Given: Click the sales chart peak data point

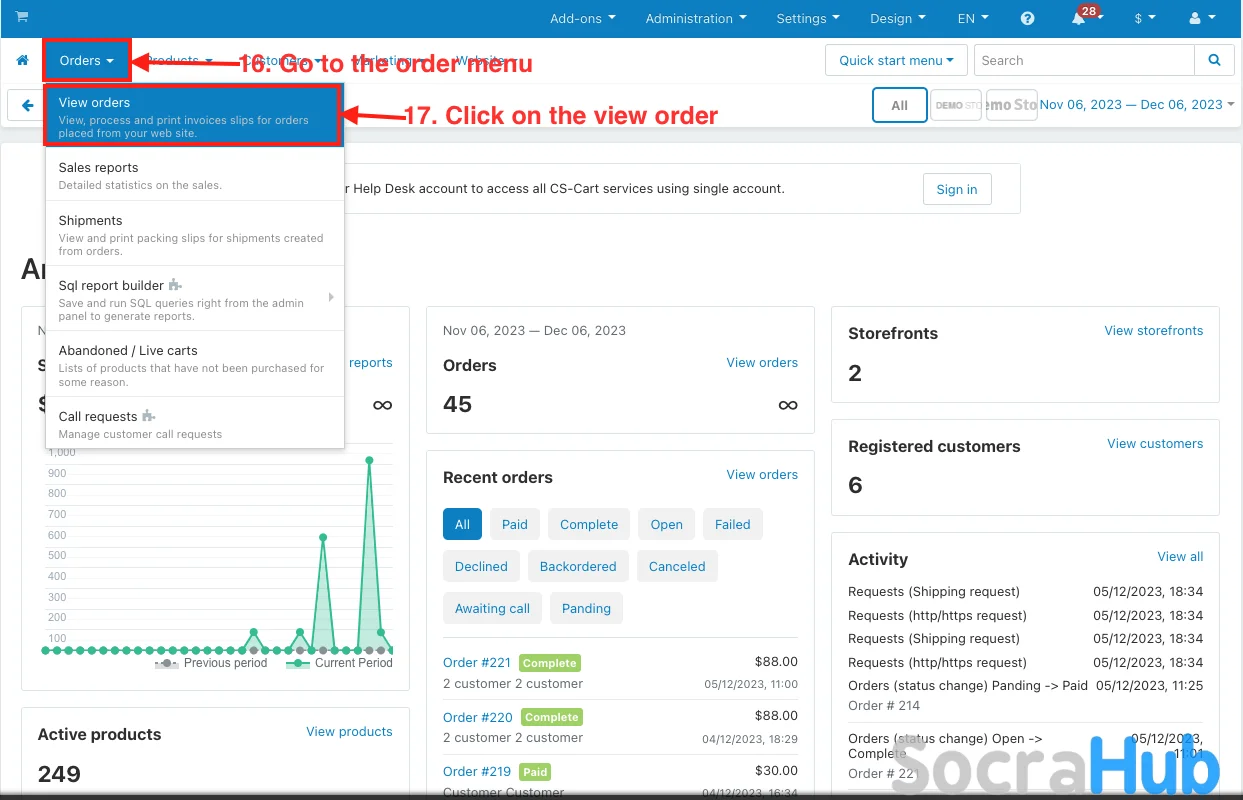Looking at the screenshot, I should coord(369,461).
